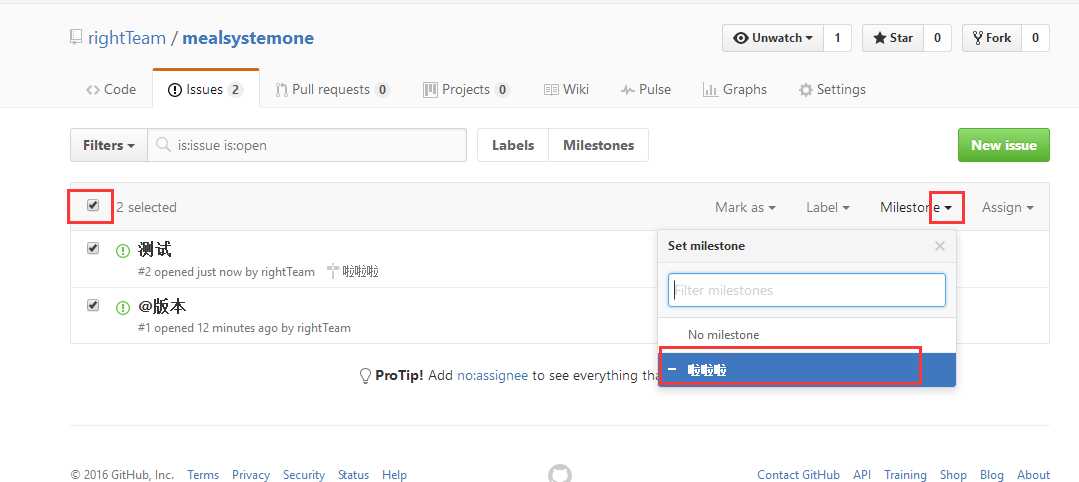Click the Pull requests tab icon

click(281, 90)
